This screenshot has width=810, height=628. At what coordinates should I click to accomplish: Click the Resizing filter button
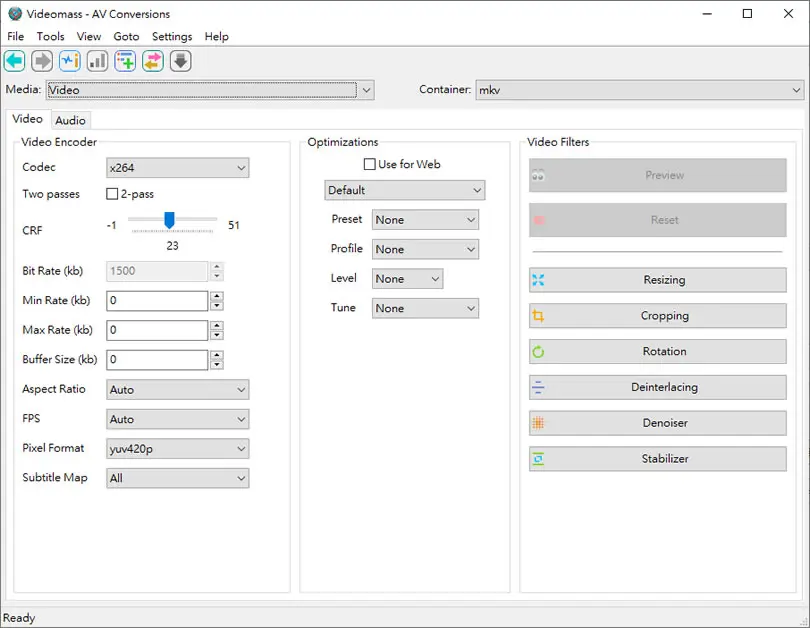658,280
